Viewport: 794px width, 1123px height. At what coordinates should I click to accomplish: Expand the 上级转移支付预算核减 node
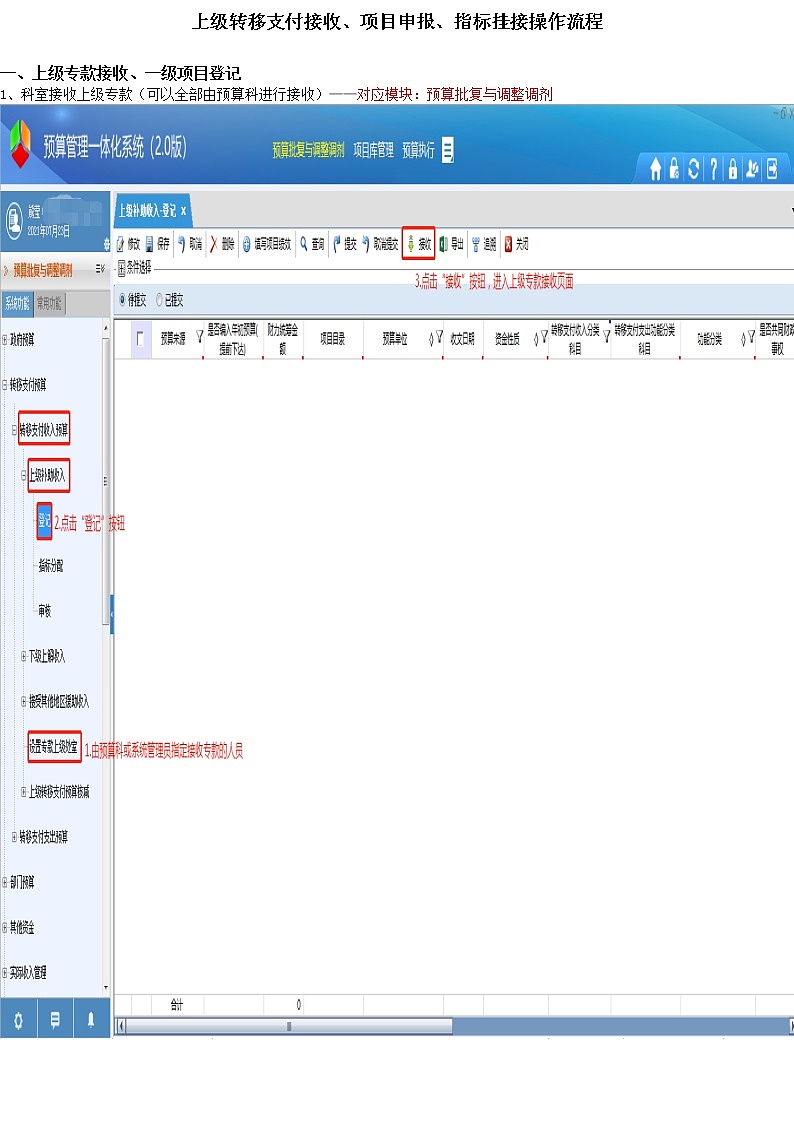pyautogui.click(x=24, y=791)
